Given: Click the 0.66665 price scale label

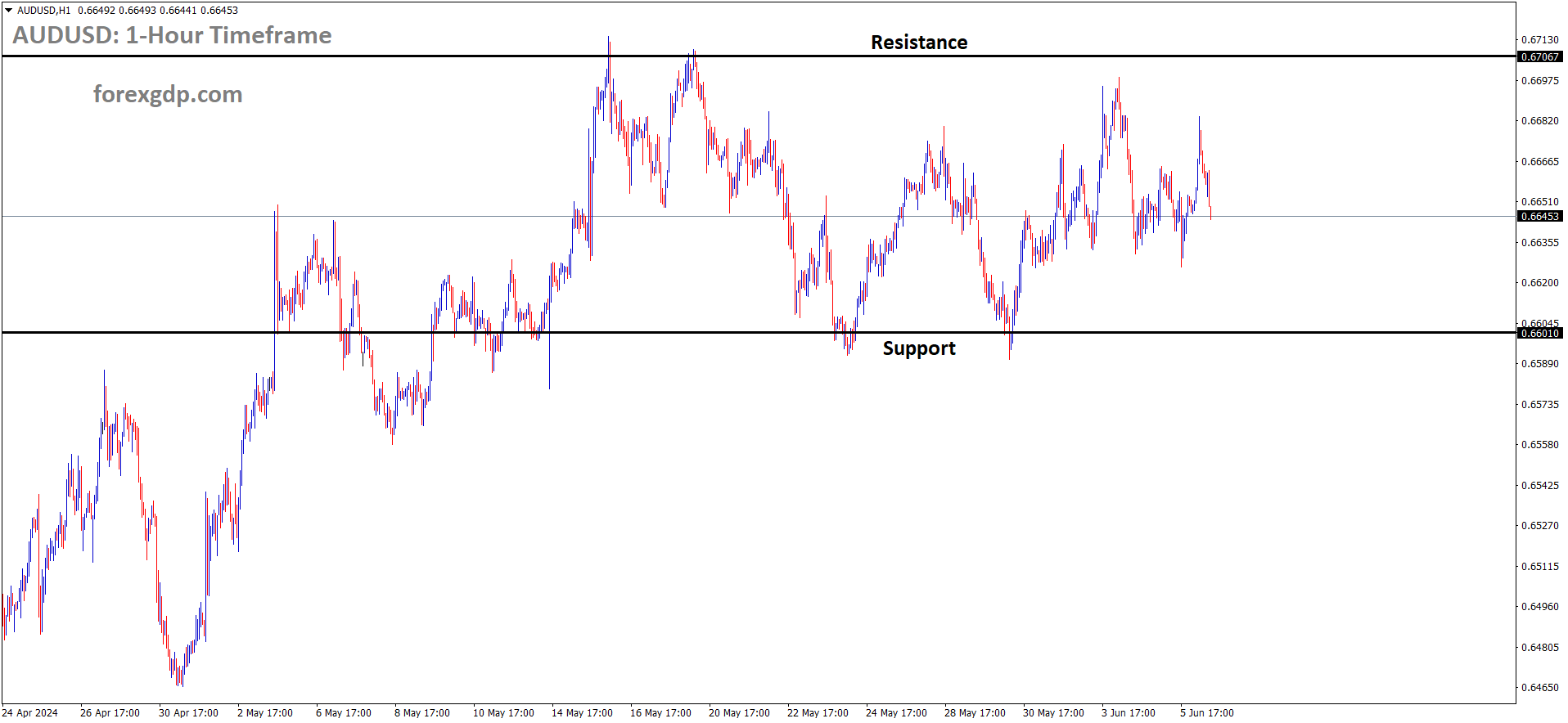Looking at the screenshot, I should coord(1539,161).
